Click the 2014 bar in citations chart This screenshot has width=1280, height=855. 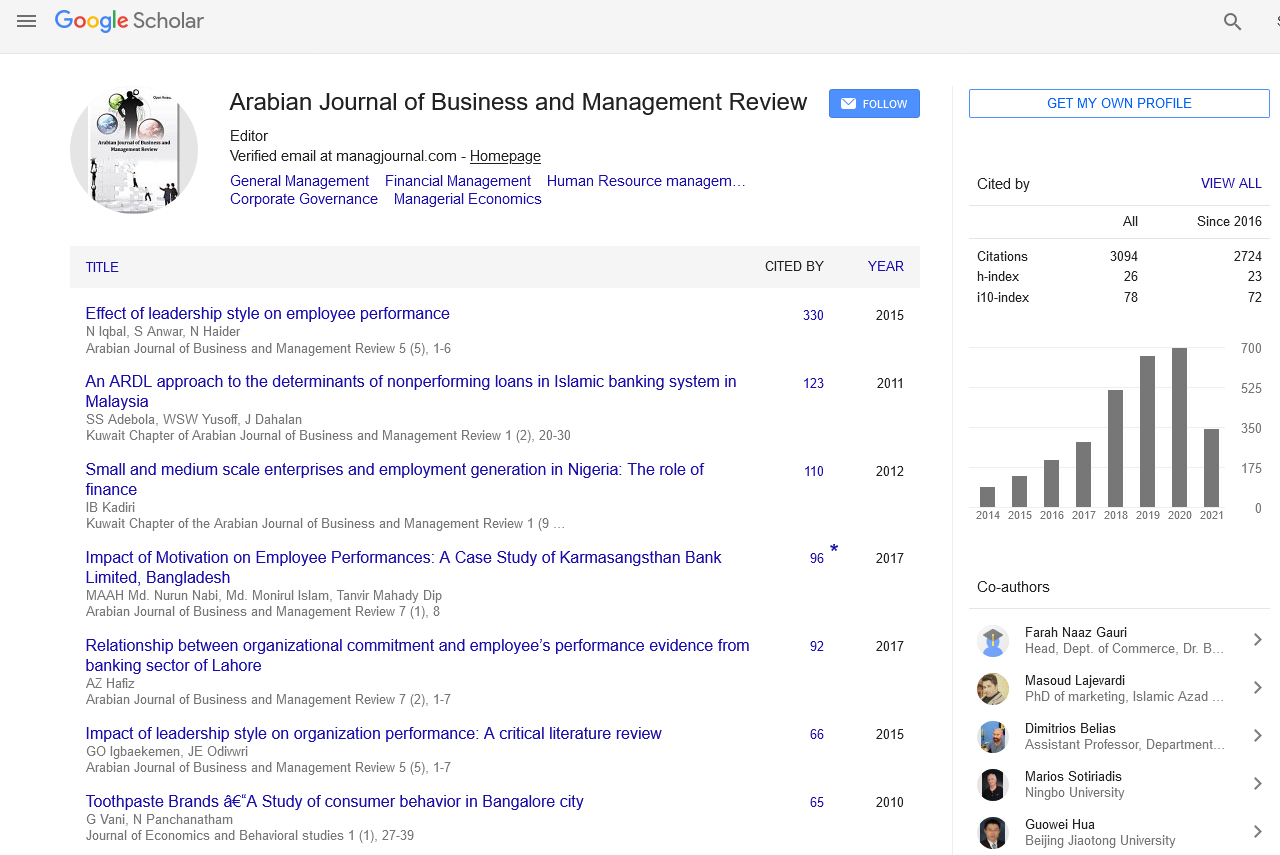coord(988,497)
